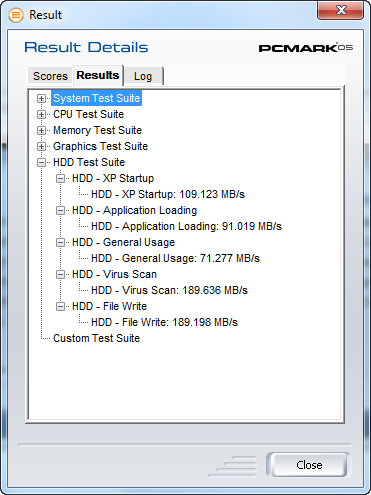Collapse the HDD Test Suite node

(41, 162)
